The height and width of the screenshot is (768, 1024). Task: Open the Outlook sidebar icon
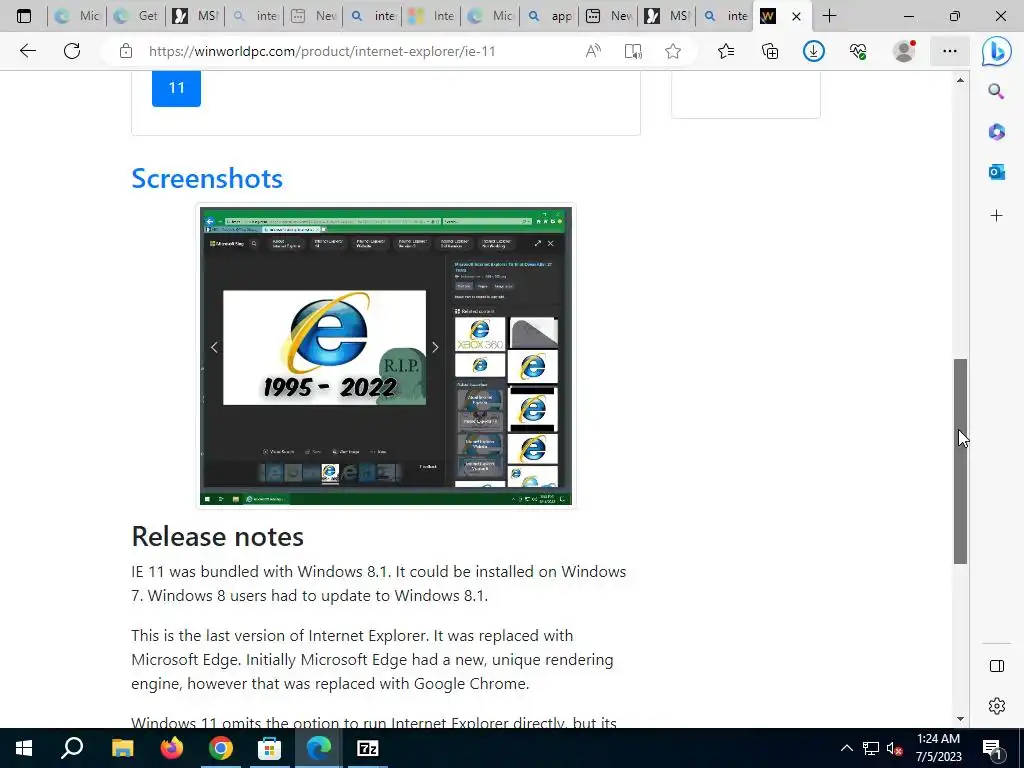pos(996,172)
